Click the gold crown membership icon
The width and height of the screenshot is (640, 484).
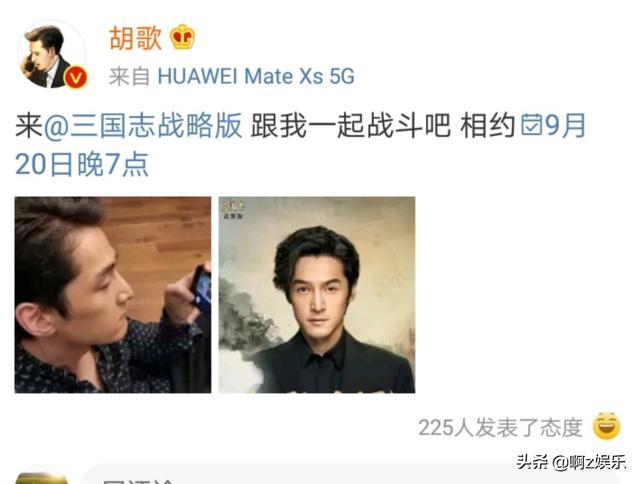tap(182, 37)
